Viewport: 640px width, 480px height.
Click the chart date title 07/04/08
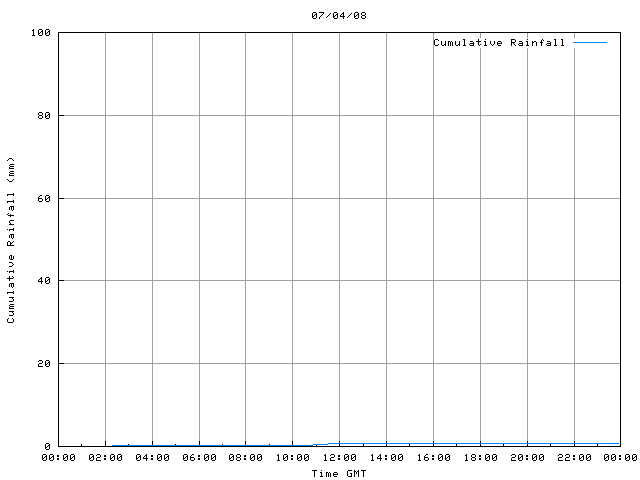pyautogui.click(x=339, y=16)
